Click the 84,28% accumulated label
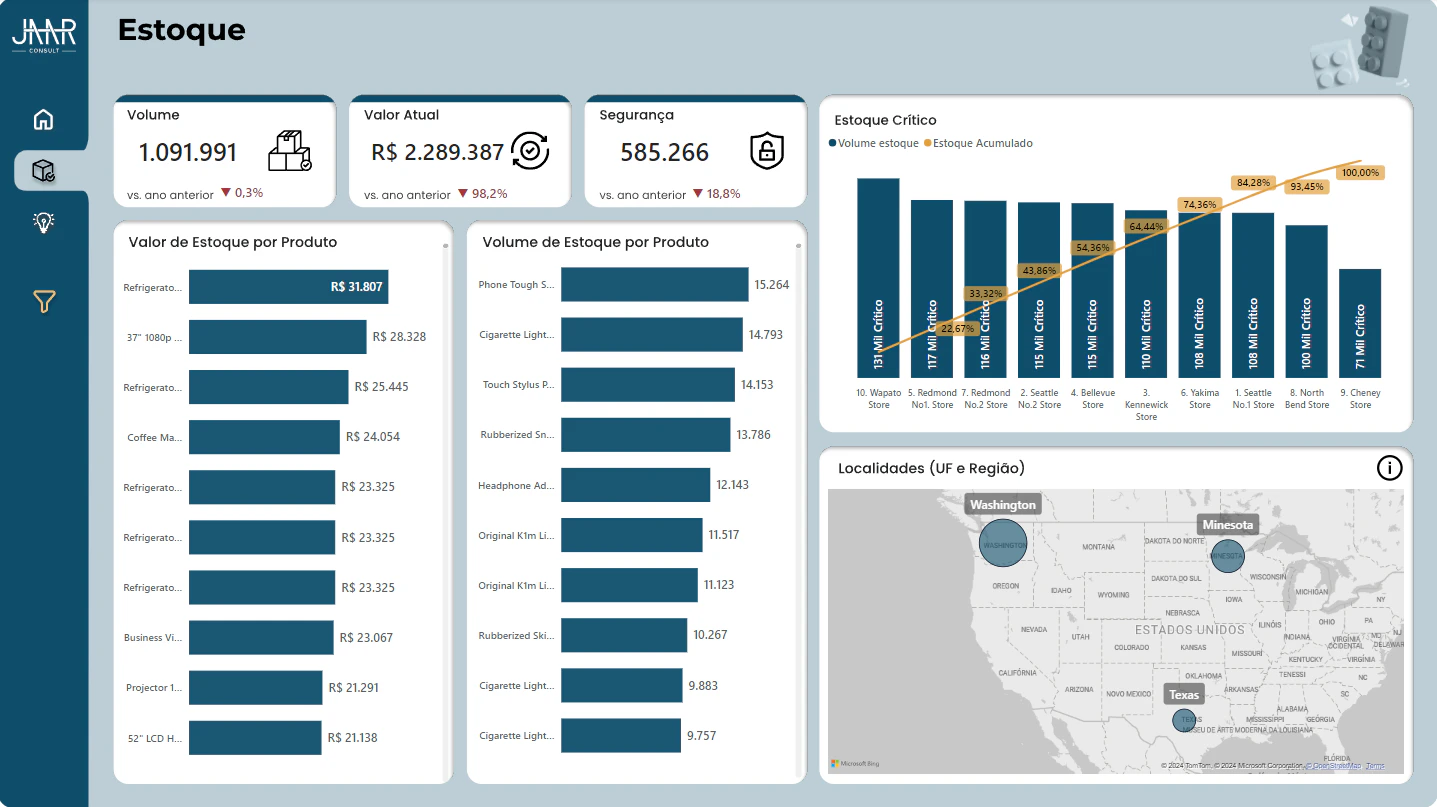 point(1253,182)
